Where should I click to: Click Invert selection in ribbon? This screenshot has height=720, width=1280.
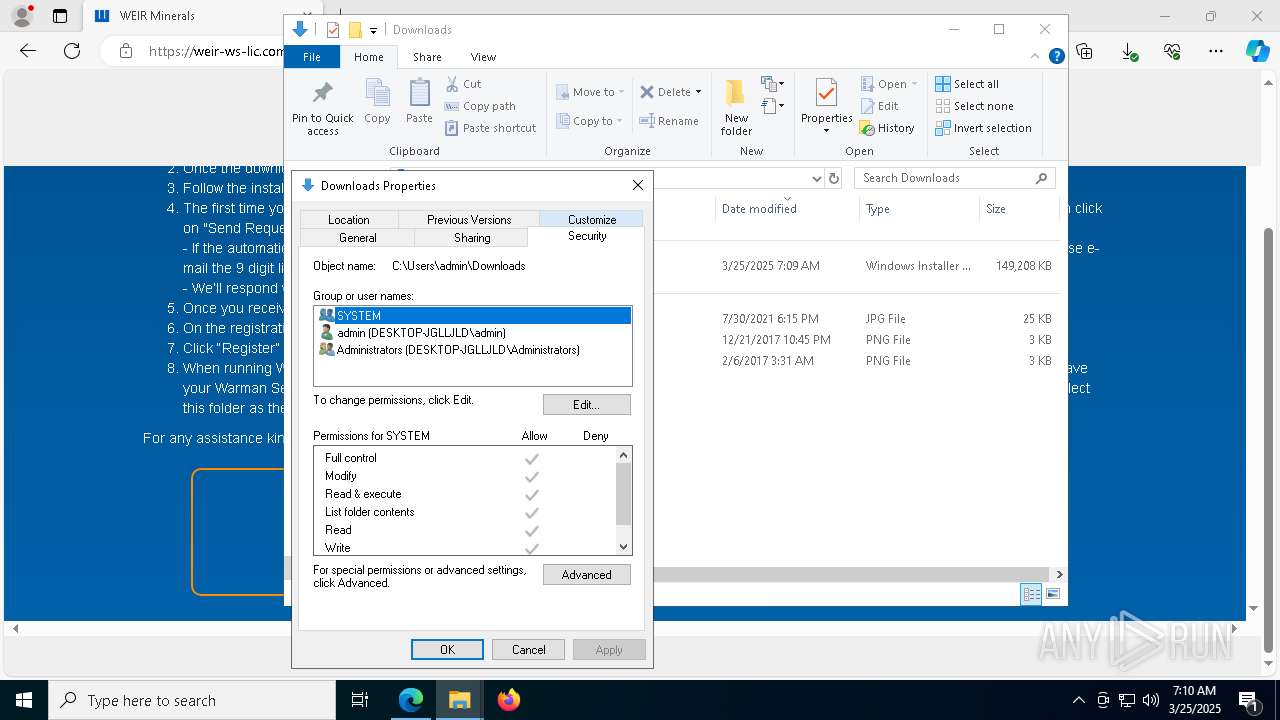[983, 128]
